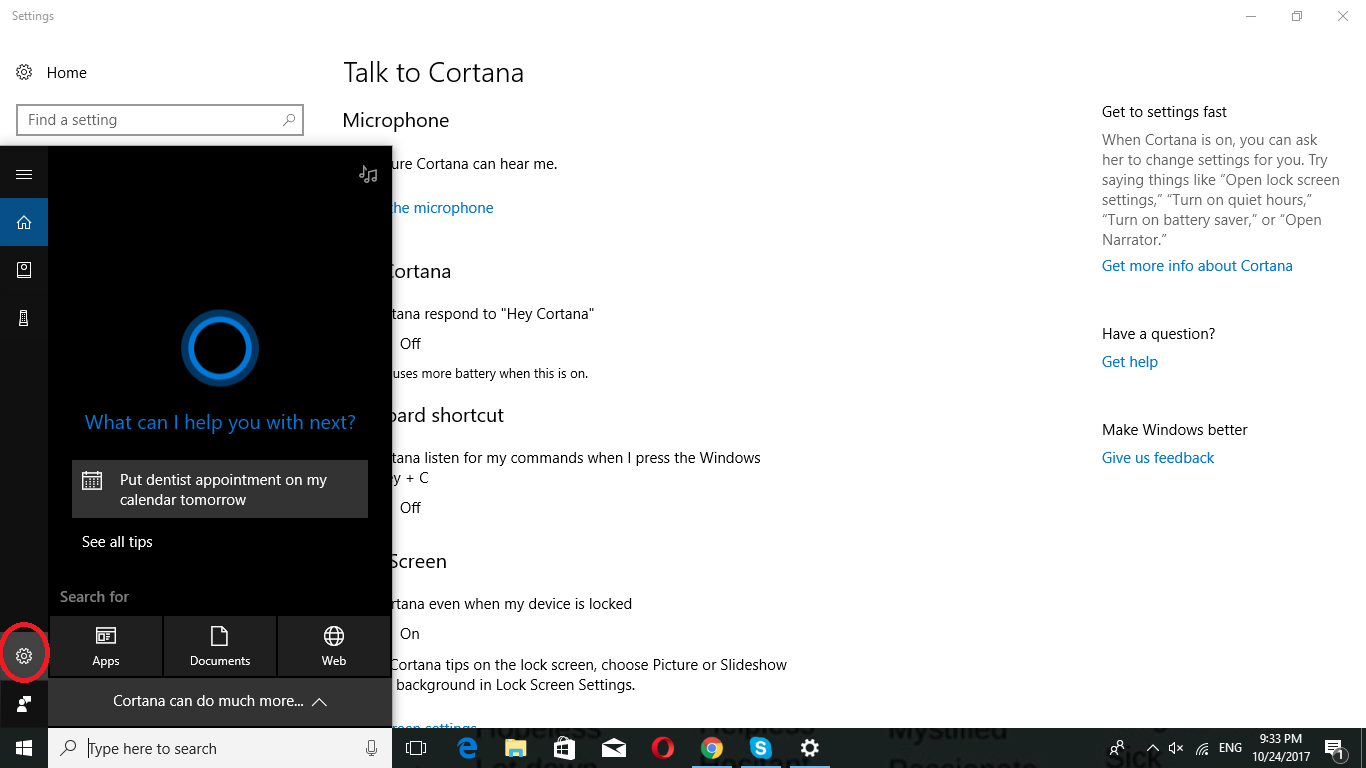Open Cortana settings gear icon
Image resolution: width=1366 pixels, height=768 pixels.
pyautogui.click(x=24, y=656)
